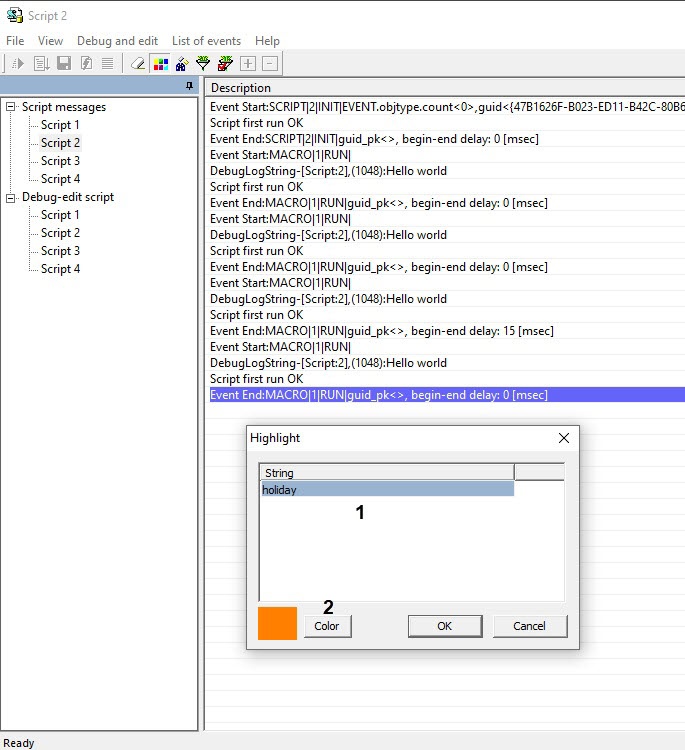Select Script 3 under Script messages
The width and height of the screenshot is (685, 750).
pyautogui.click(x=60, y=161)
